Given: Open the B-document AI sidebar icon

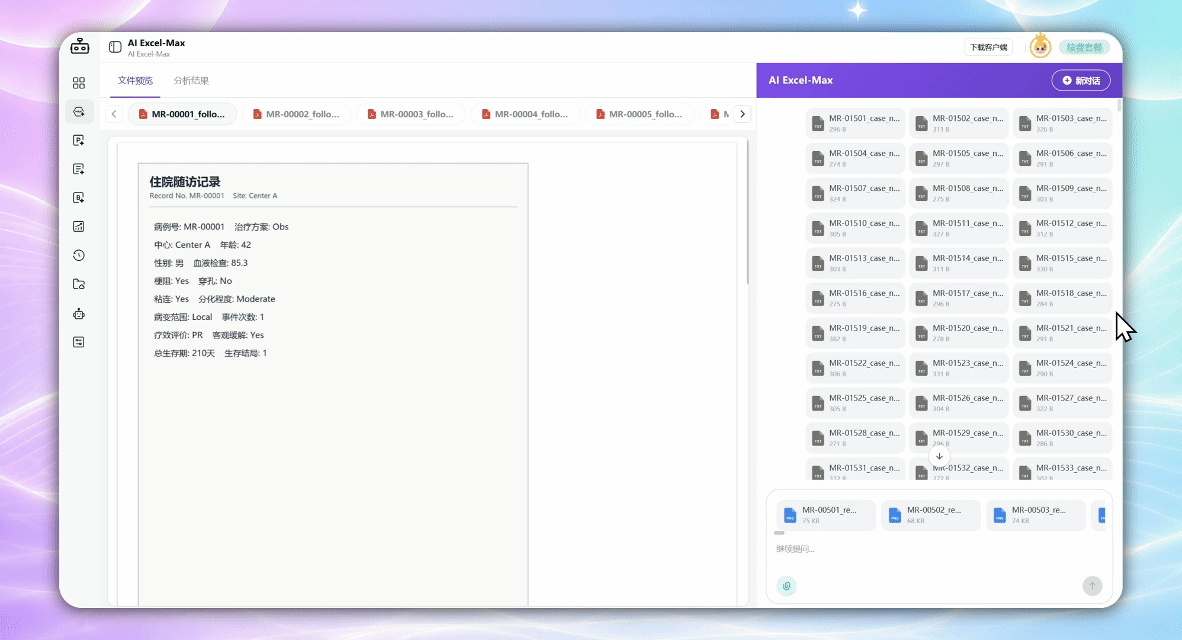Looking at the screenshot, I should tap(78, 198).
